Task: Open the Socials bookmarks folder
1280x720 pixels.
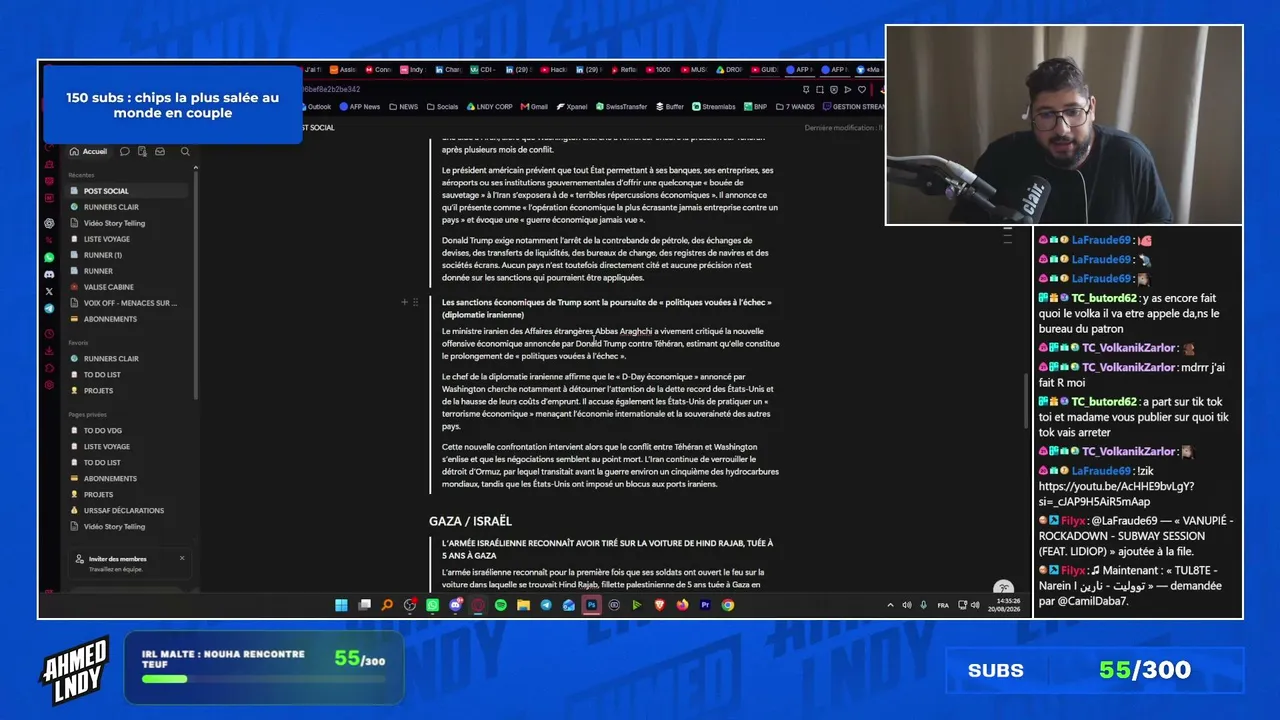Action: (442, 107)
